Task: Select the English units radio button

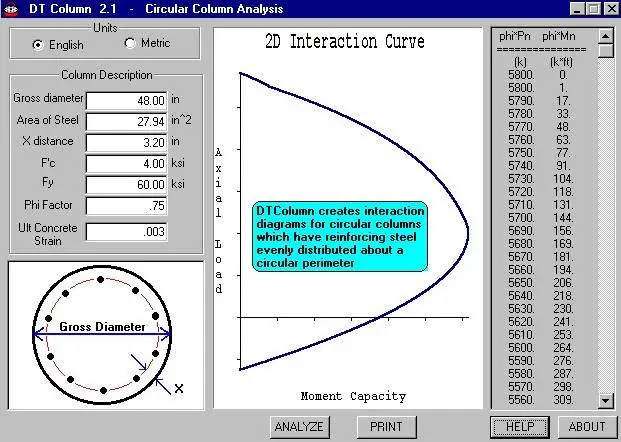Action: pyautogui.click(x=38, y=45)
